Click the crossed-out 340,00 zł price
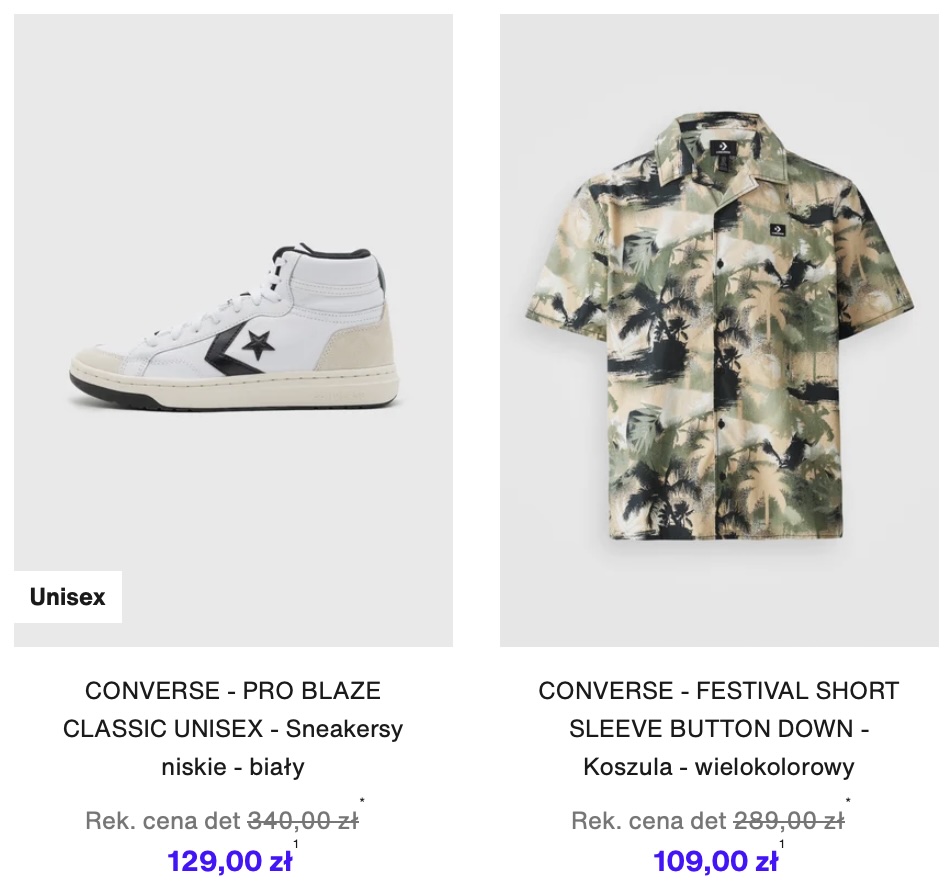 click(303, 821)
